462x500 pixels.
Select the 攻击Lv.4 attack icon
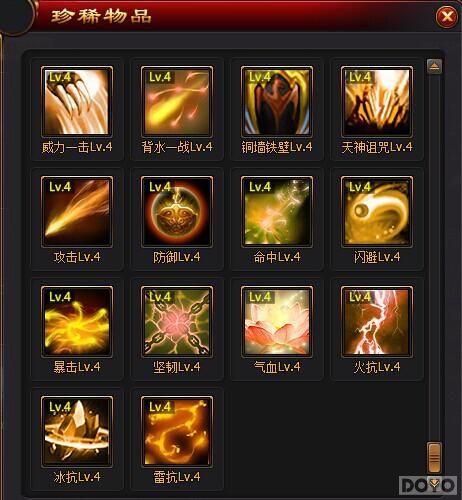point(77,212)
